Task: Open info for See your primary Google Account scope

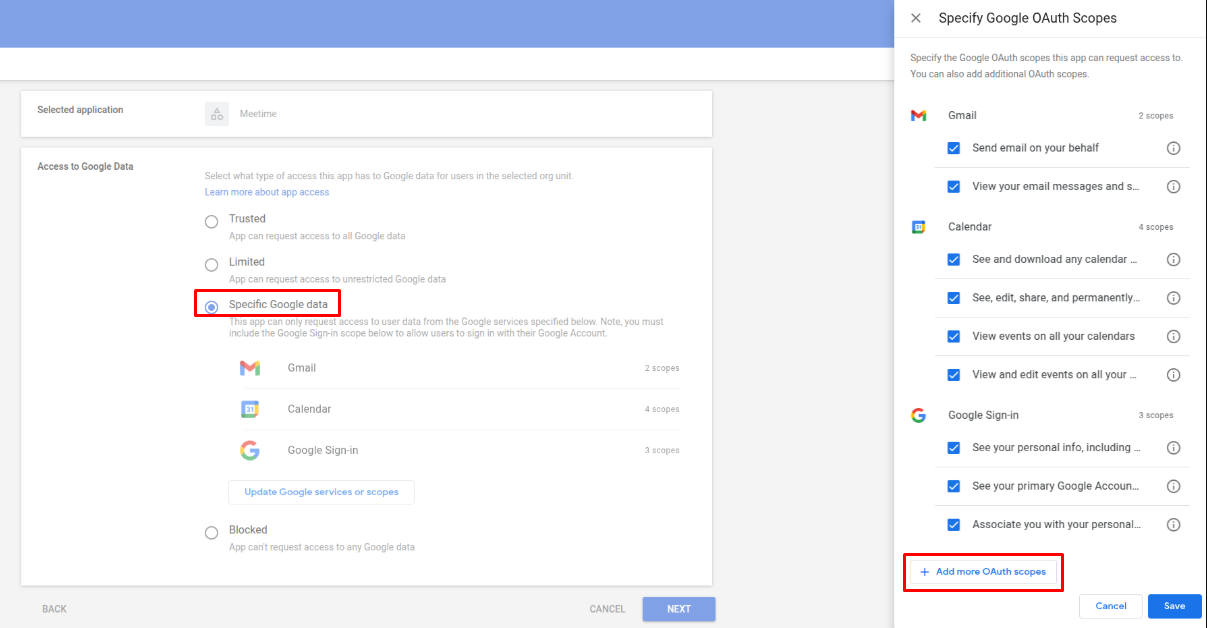Action: coord(1174,487)
